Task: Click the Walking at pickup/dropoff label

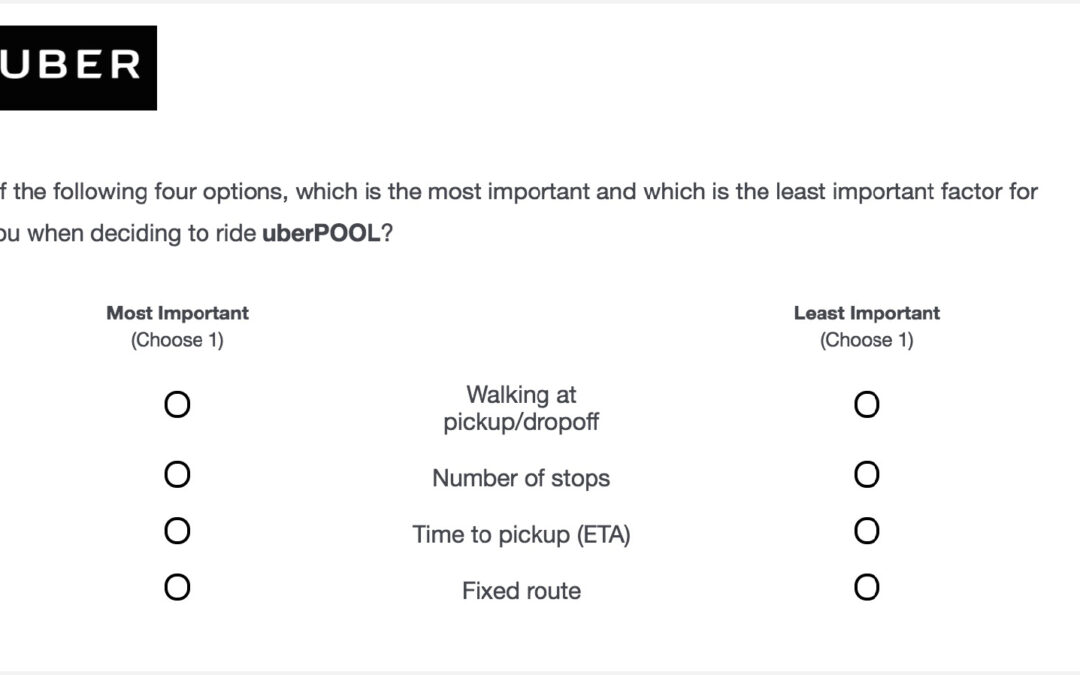Action: tap(521, 408)
